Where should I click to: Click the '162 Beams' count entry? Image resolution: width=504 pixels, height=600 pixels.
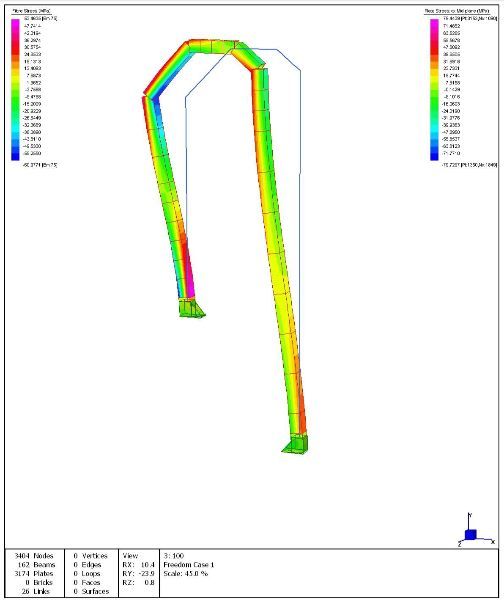36,564
